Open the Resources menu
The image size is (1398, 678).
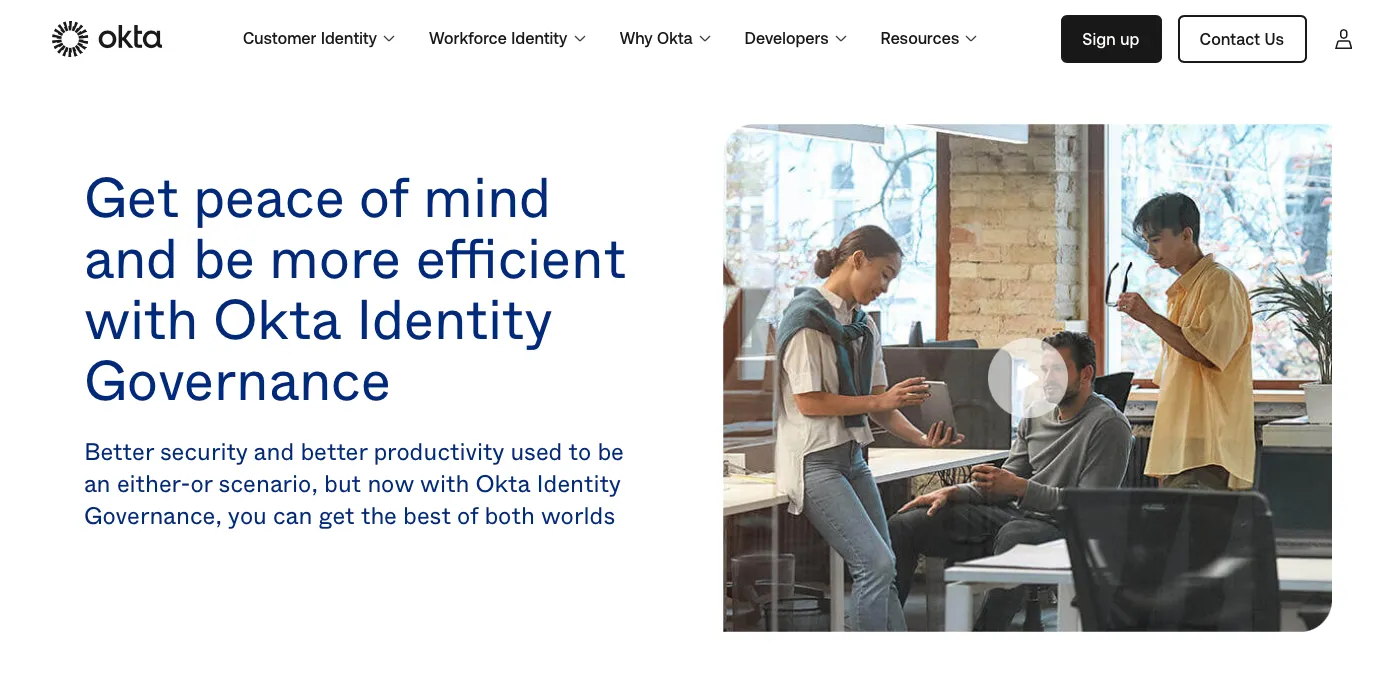(x=928, y=39)
